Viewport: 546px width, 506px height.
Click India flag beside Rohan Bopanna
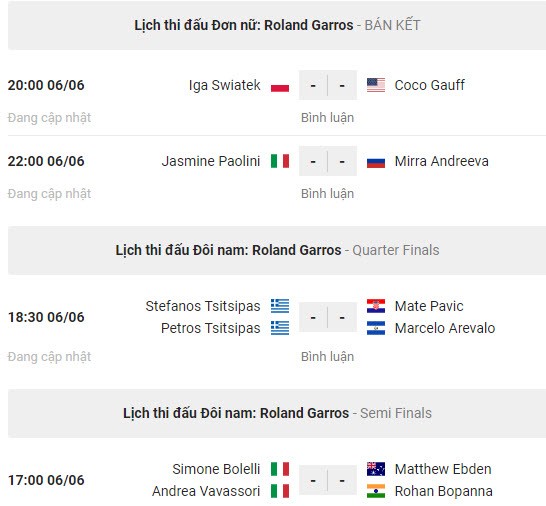pyautogui.click(x=376, y=491)
